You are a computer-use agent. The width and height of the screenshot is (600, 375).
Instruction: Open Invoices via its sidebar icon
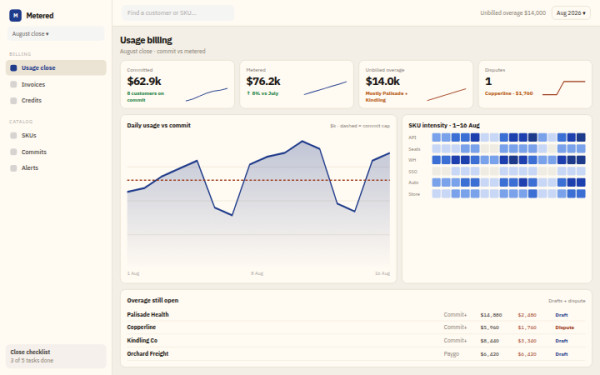tap(13, 84)
